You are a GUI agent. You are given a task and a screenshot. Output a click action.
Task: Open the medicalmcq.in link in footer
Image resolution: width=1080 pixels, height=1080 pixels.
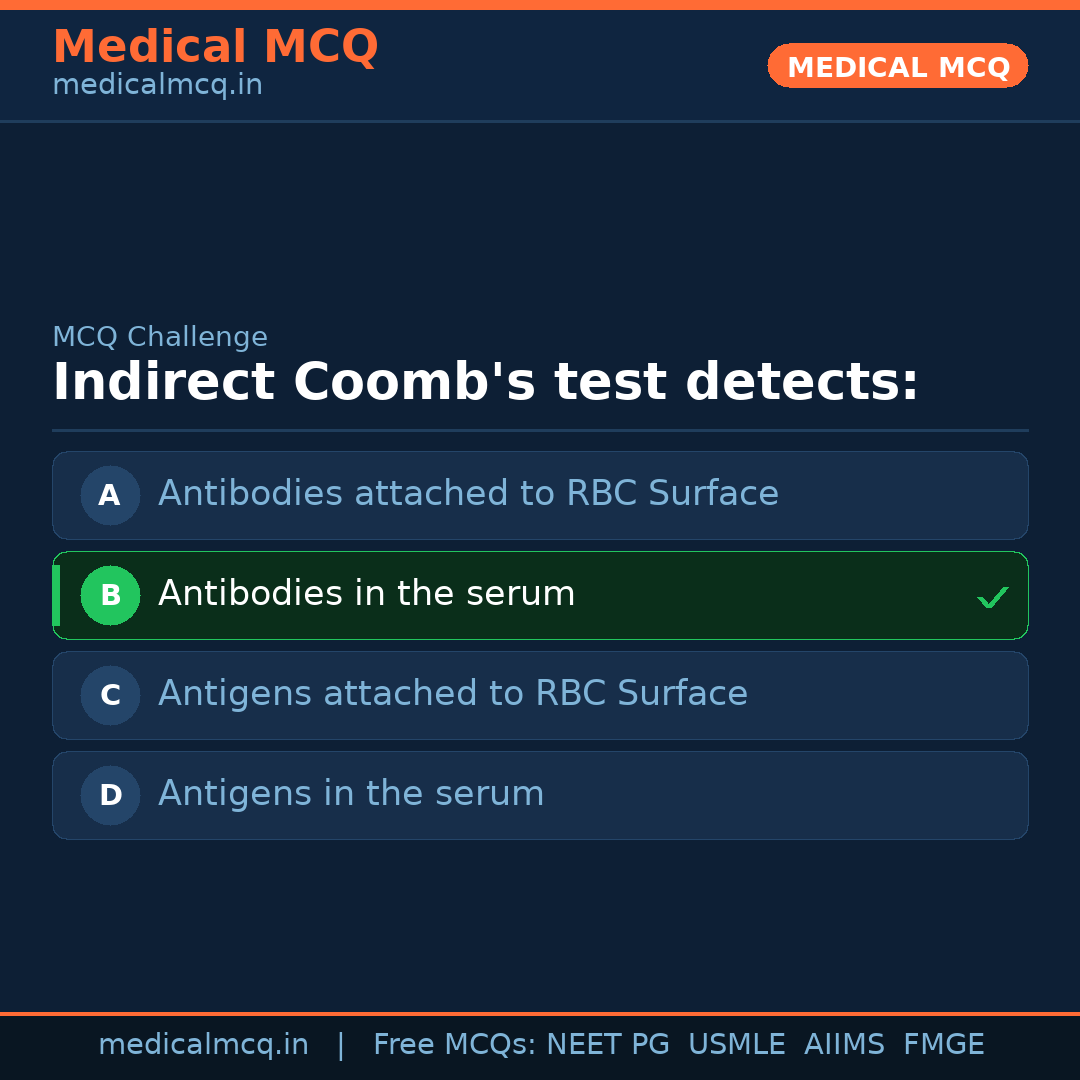coord(203,1045)
